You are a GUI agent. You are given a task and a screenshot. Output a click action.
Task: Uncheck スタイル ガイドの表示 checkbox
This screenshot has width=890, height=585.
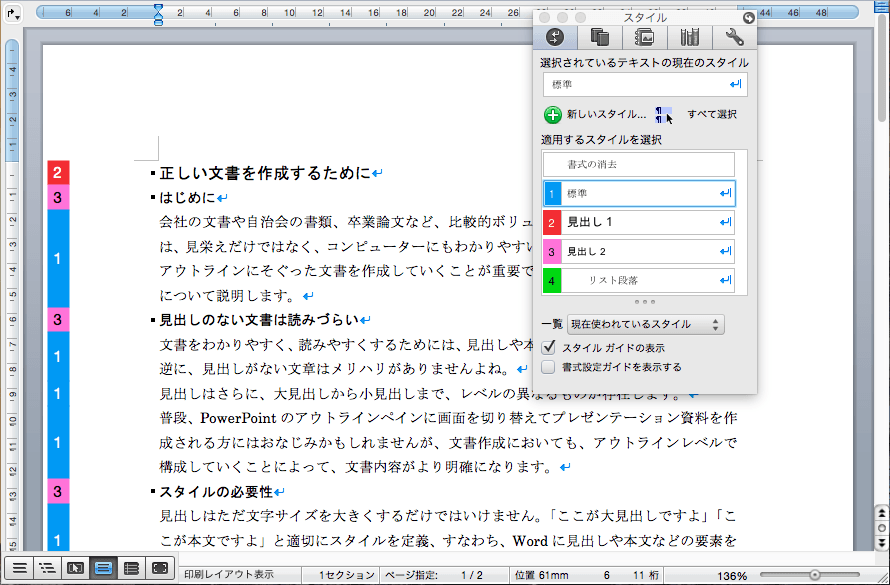[x=549, y=347]
